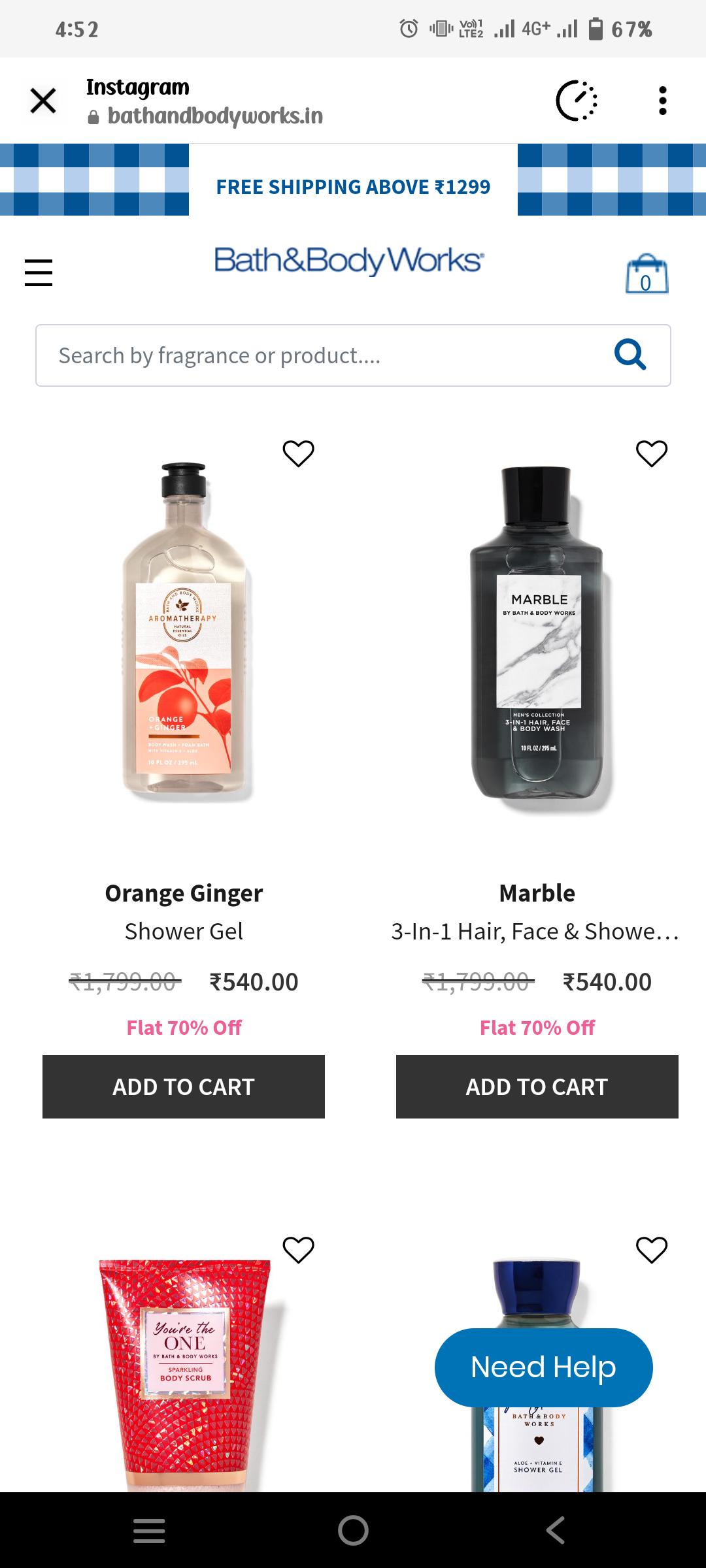Expand the site menu from the header
706x1568 pixels.
(37, 272)
